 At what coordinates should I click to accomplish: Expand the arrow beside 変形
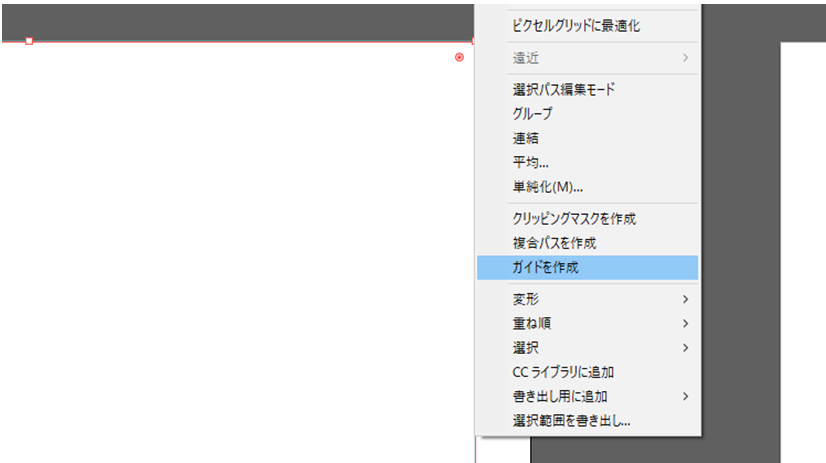685,299
